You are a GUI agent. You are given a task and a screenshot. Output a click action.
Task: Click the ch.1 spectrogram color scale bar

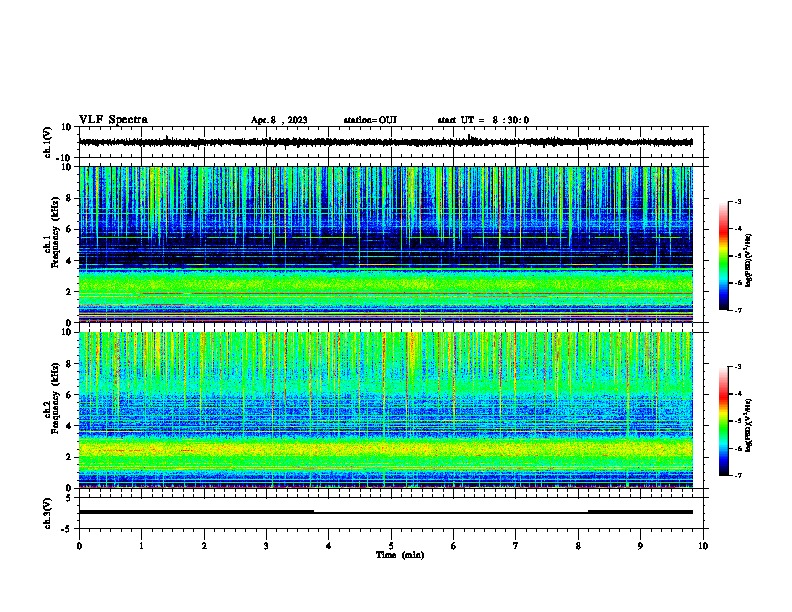(x=723, y=256)
